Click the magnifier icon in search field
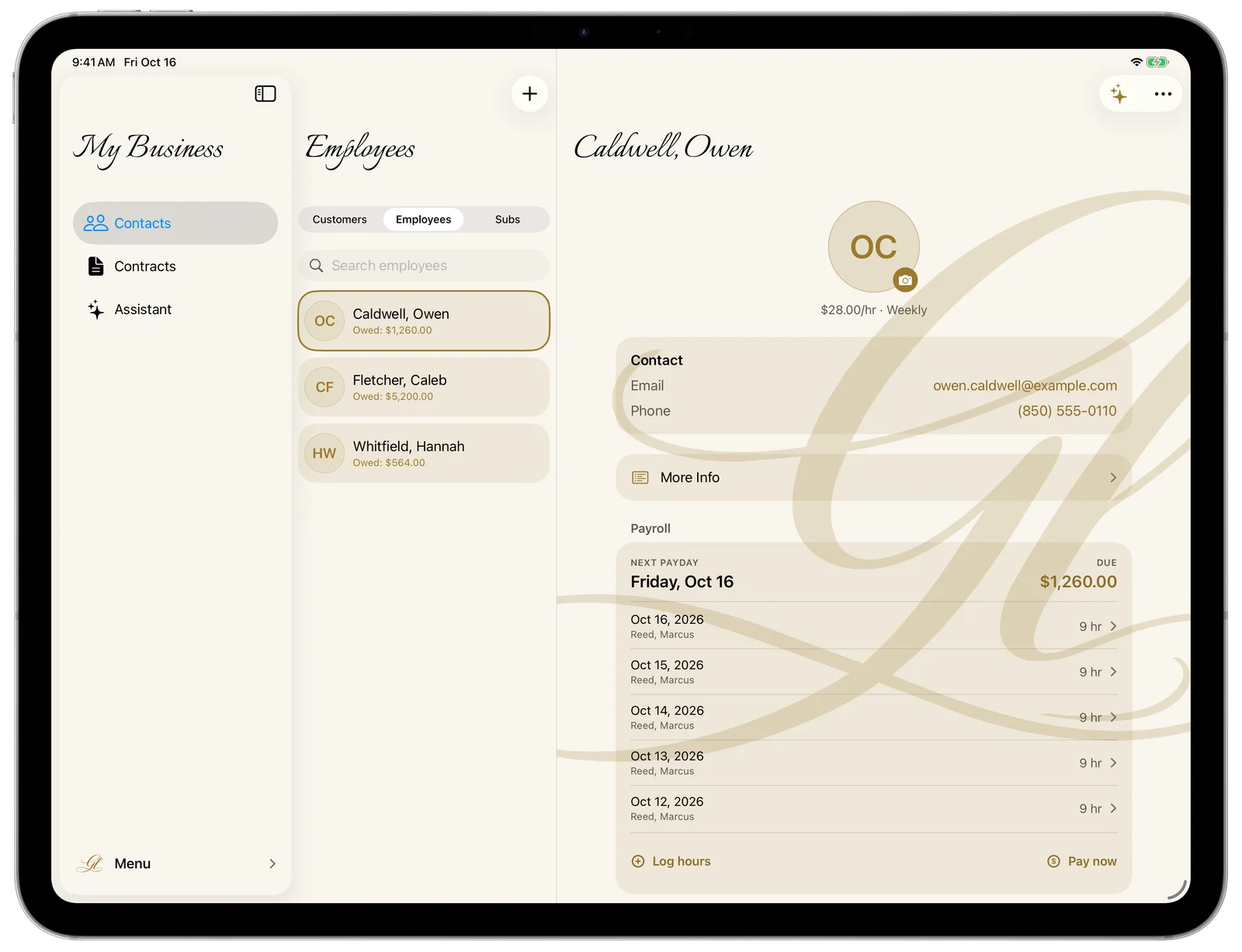1242x952 pixels. [x=316, y=265]
